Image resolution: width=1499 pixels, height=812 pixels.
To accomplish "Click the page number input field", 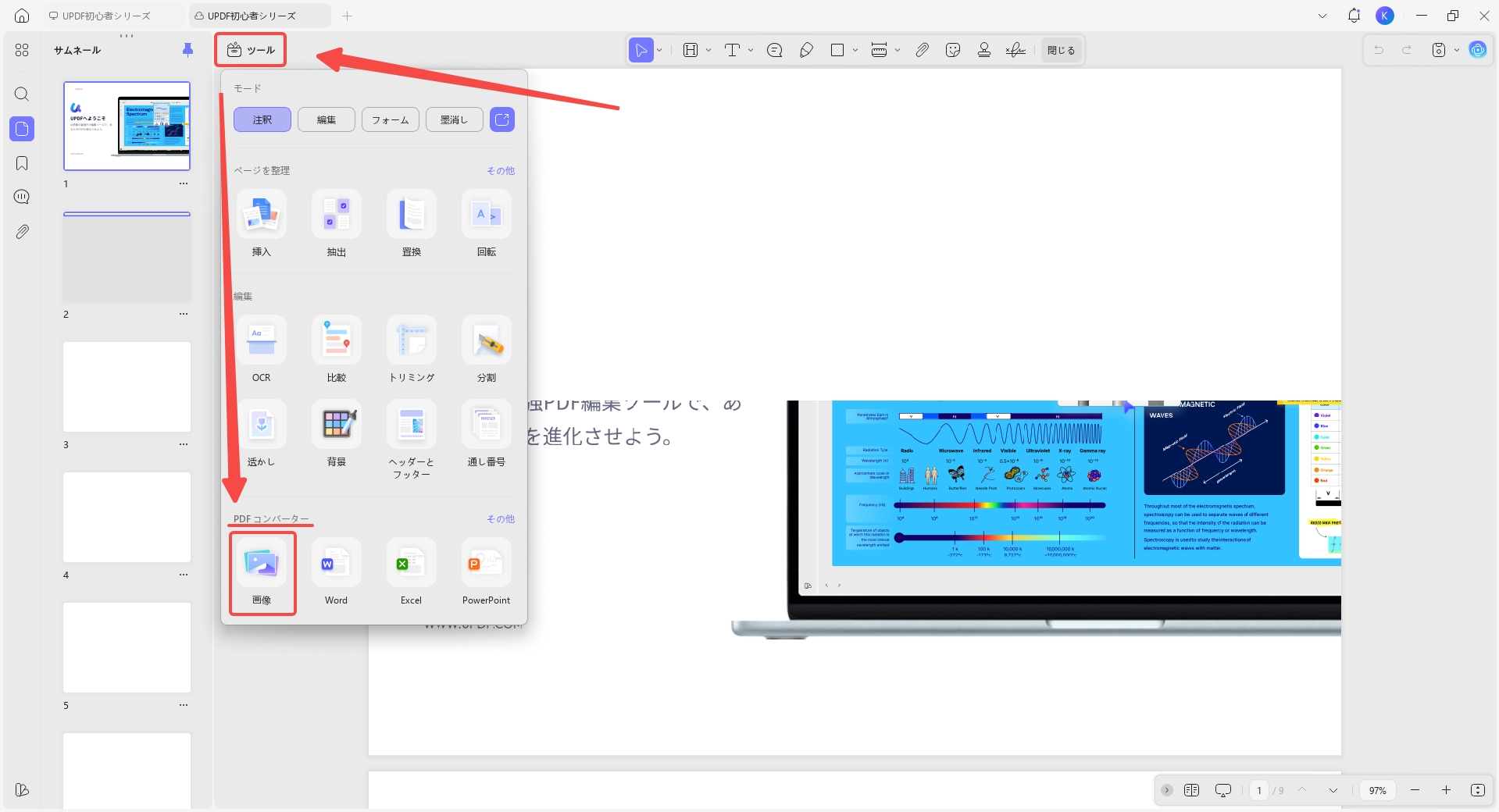I will tap(1259, 790).
